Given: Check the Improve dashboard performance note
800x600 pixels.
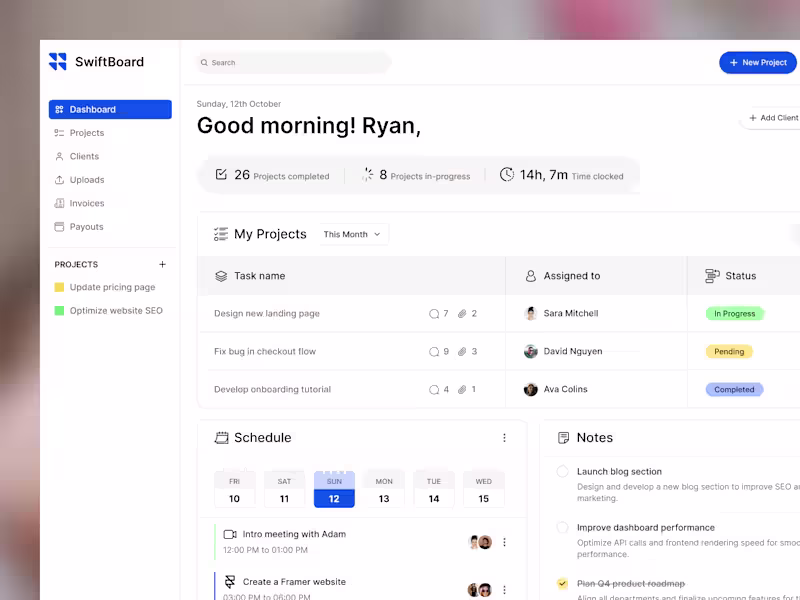Looking at the screenshot, I should click(561, 527).
